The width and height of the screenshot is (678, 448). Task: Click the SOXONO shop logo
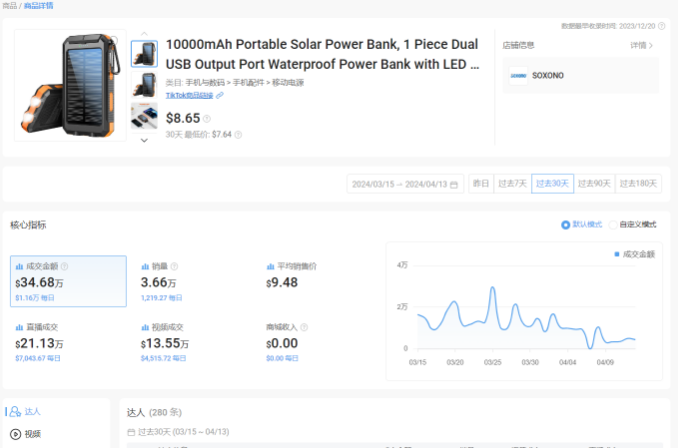(x=518, y=75)
